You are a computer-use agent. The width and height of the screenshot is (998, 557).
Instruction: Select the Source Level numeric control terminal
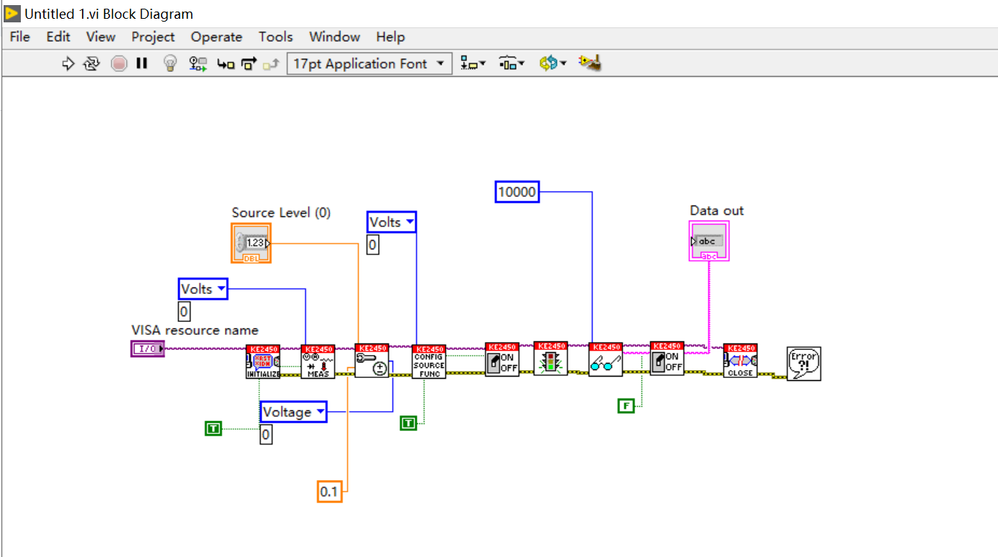(251, 243)
